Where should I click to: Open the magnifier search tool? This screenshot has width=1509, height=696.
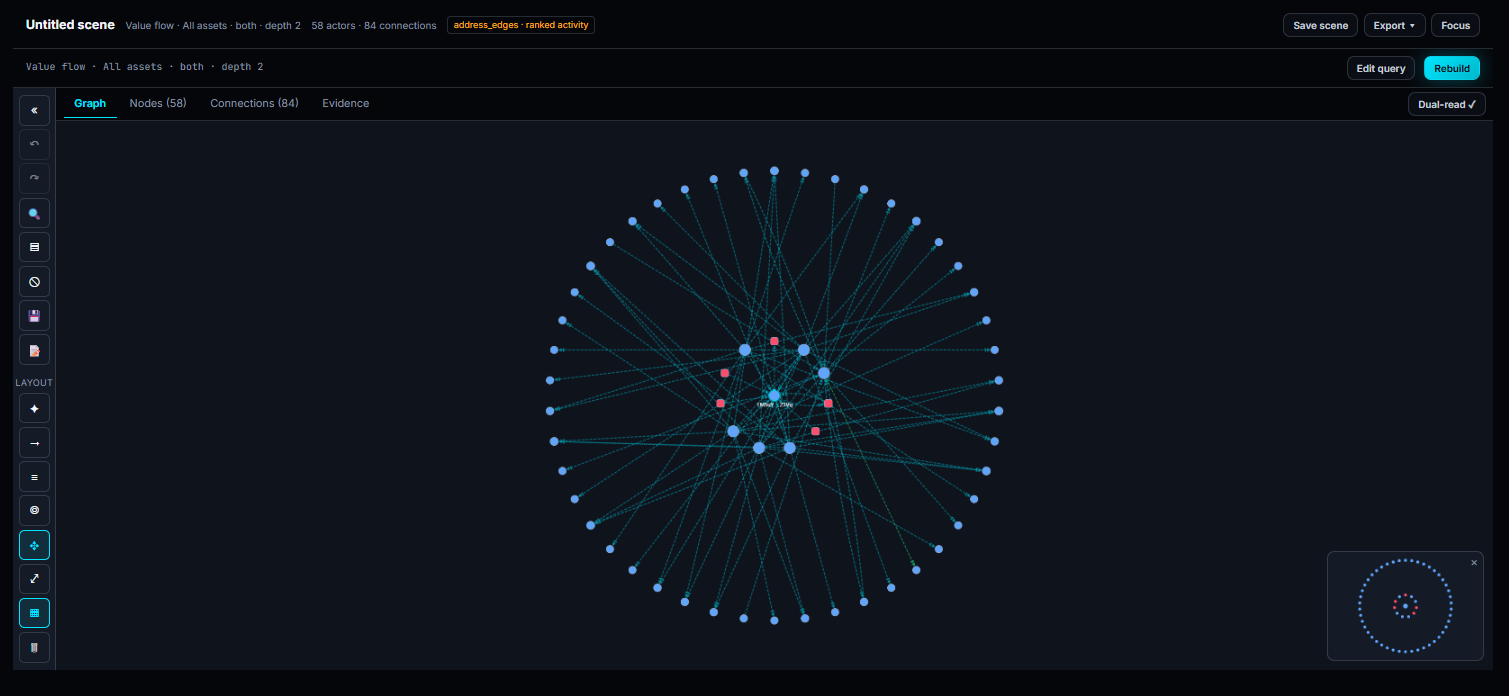click(x=34, y=214)
